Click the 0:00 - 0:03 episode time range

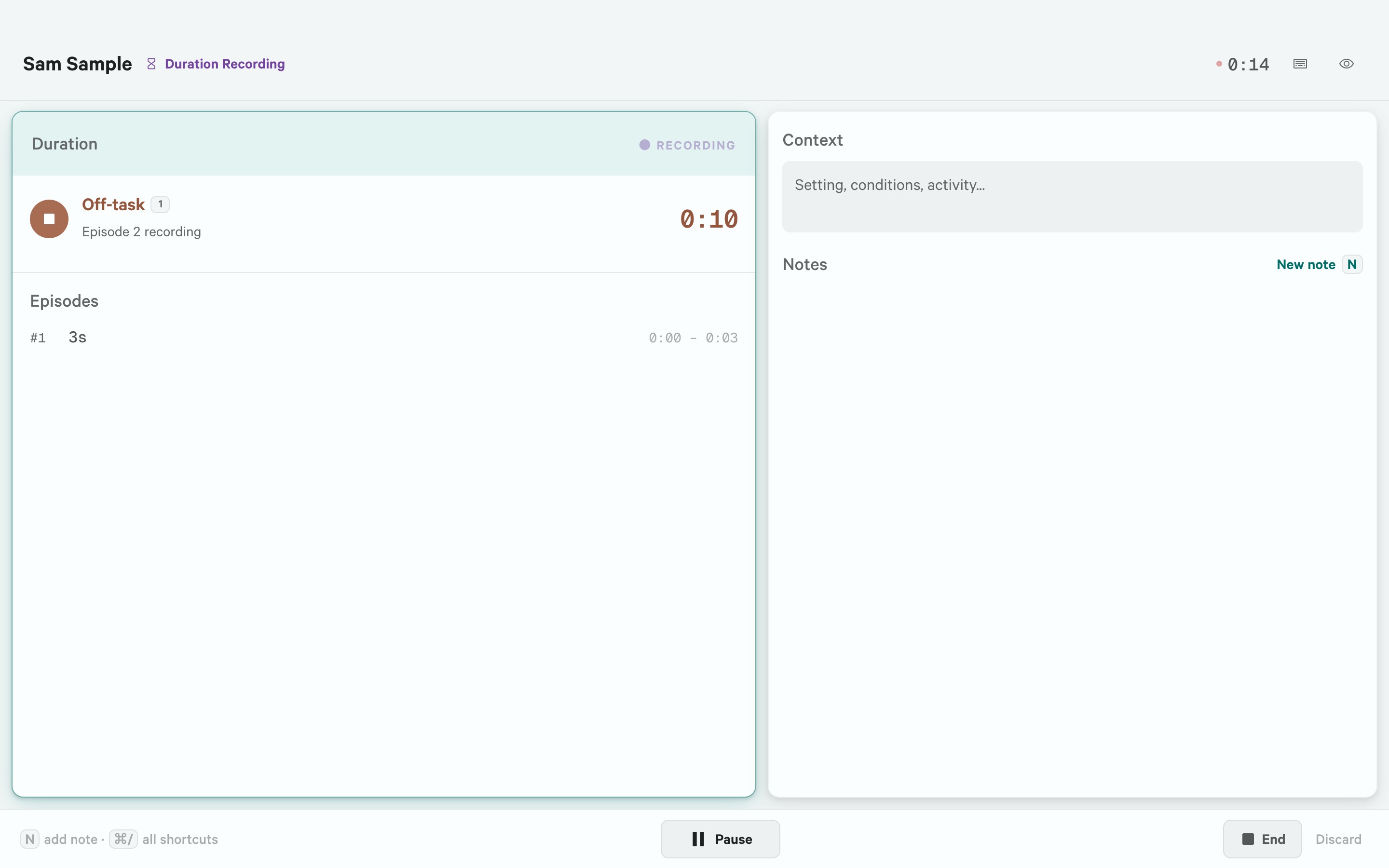693,338
